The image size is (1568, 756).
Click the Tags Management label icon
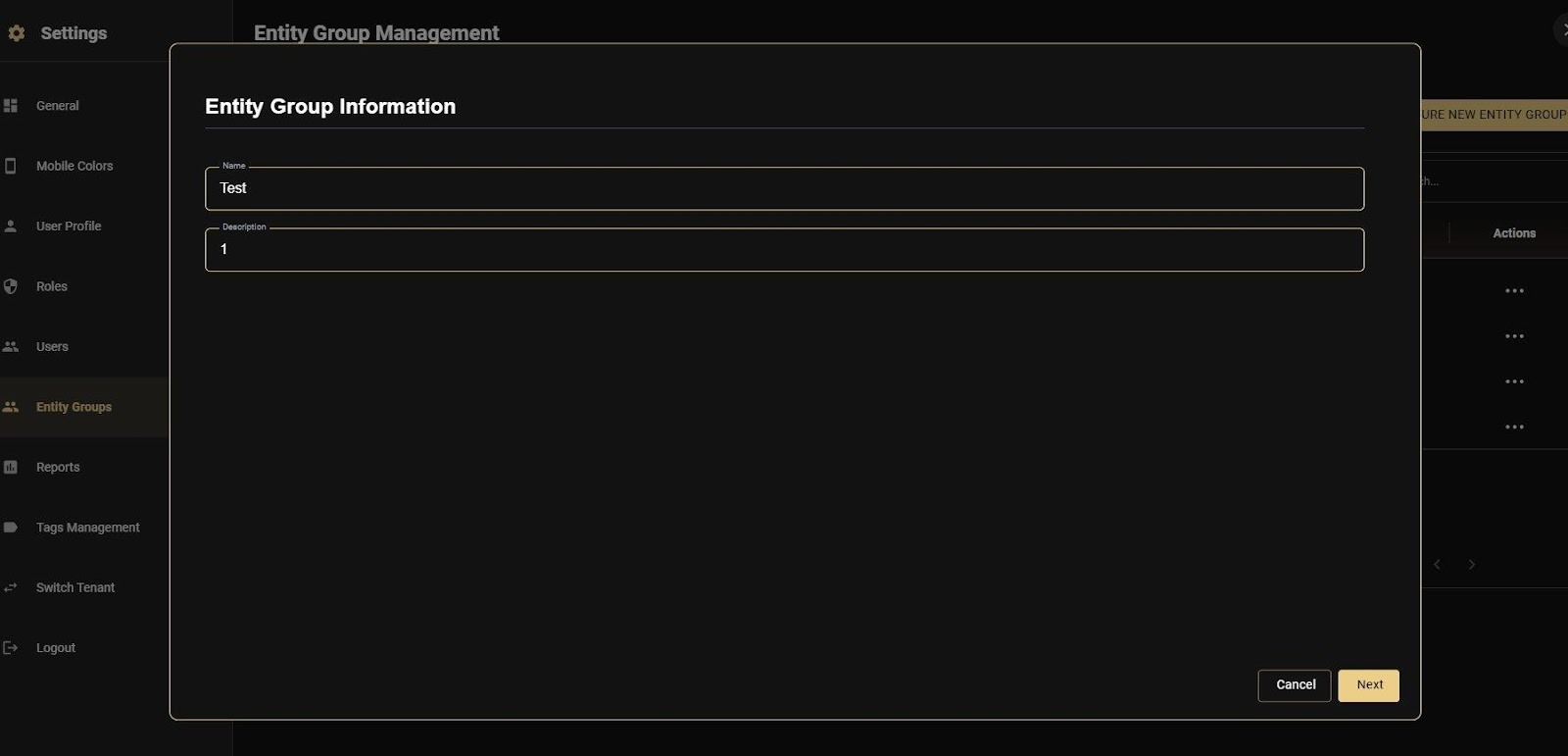tap(11, 528)
